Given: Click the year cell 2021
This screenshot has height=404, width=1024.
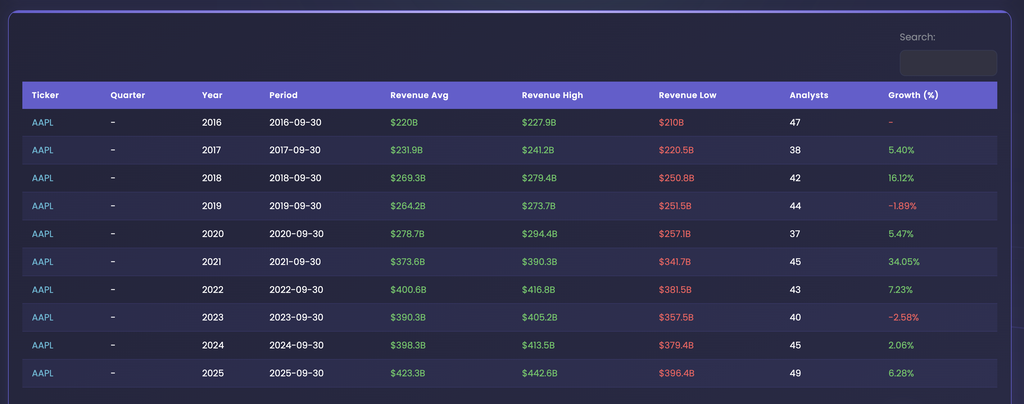Looking at the screenshot, I should (212, 262).
